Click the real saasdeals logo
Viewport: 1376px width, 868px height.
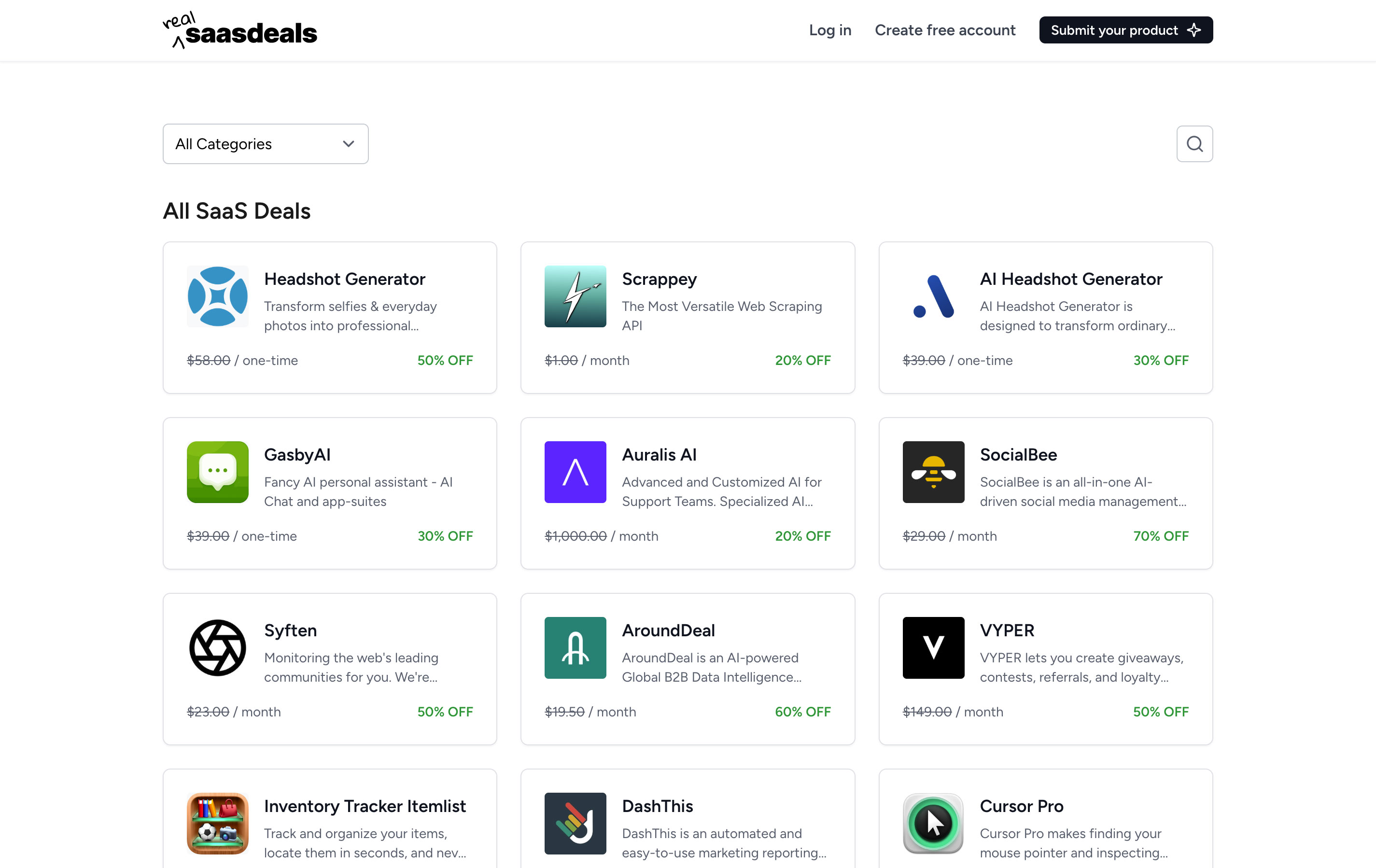tap(239, 30)
